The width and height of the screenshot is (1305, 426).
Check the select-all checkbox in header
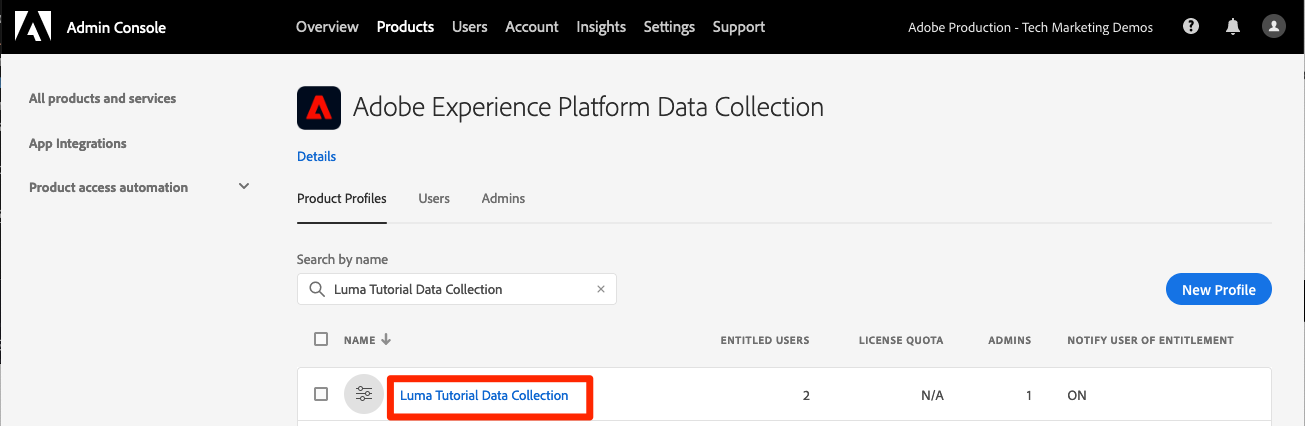point(321,339)
